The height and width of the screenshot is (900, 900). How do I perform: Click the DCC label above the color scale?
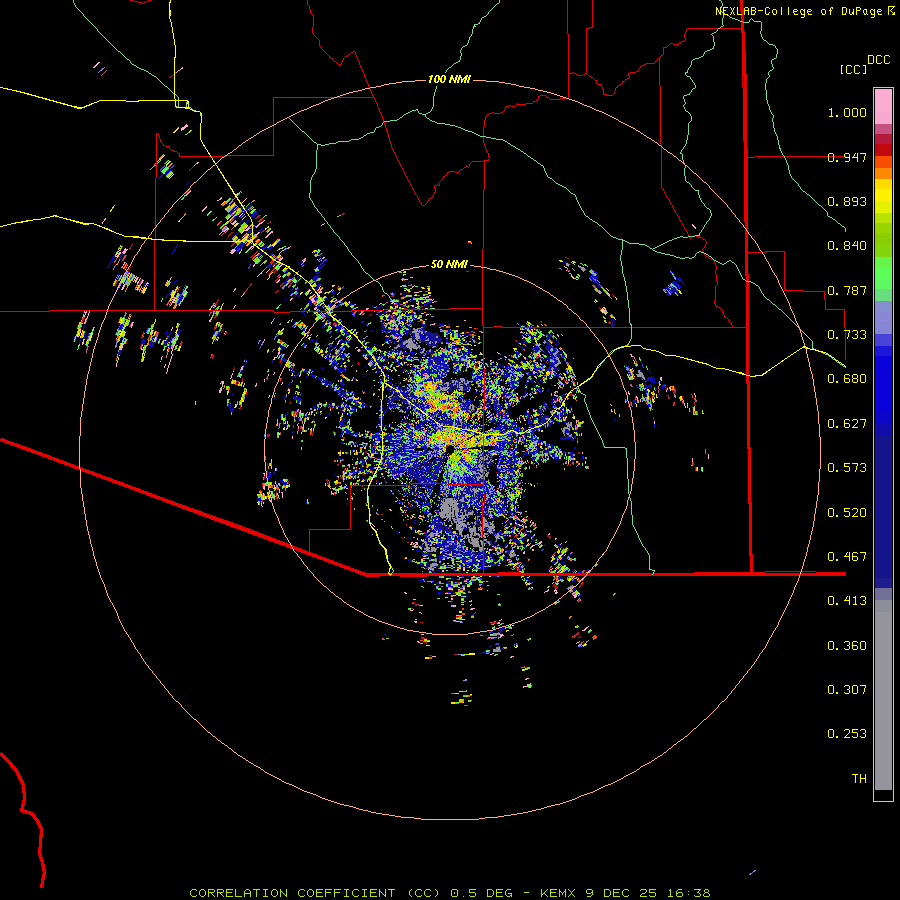coord(878,60)
